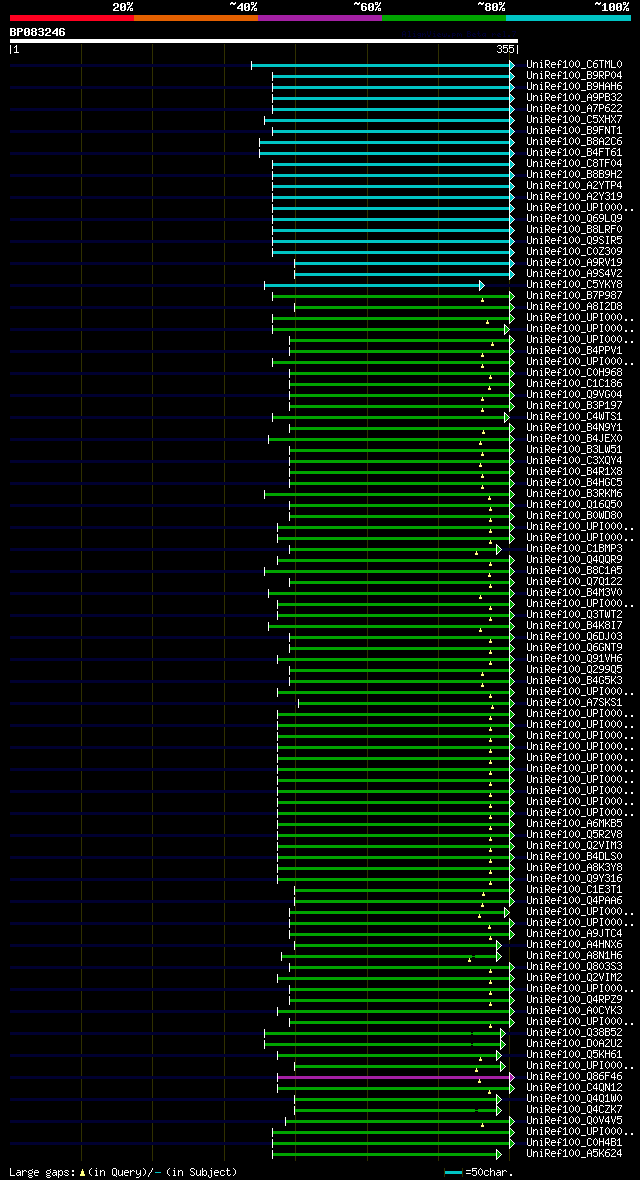Screen dimensions: 640x1180
Task: Open hit UniRef100_A9PB32
Action: (574, 98)
